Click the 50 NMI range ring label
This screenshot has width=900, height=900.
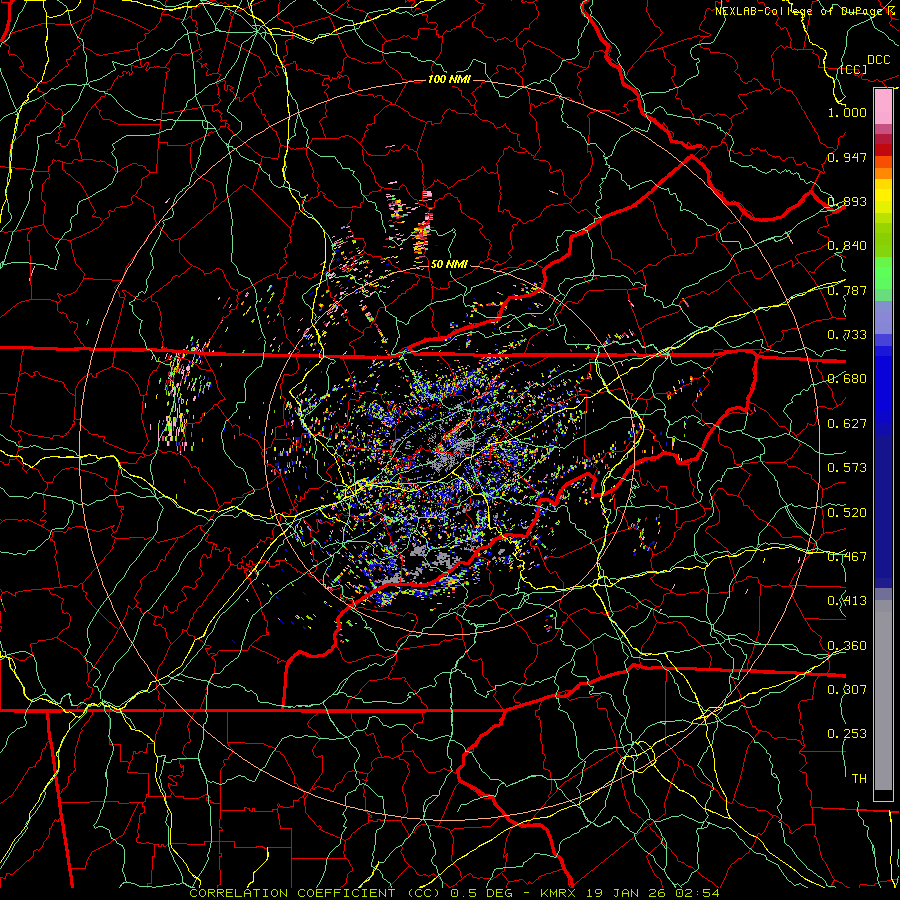[x=449, y=265]
